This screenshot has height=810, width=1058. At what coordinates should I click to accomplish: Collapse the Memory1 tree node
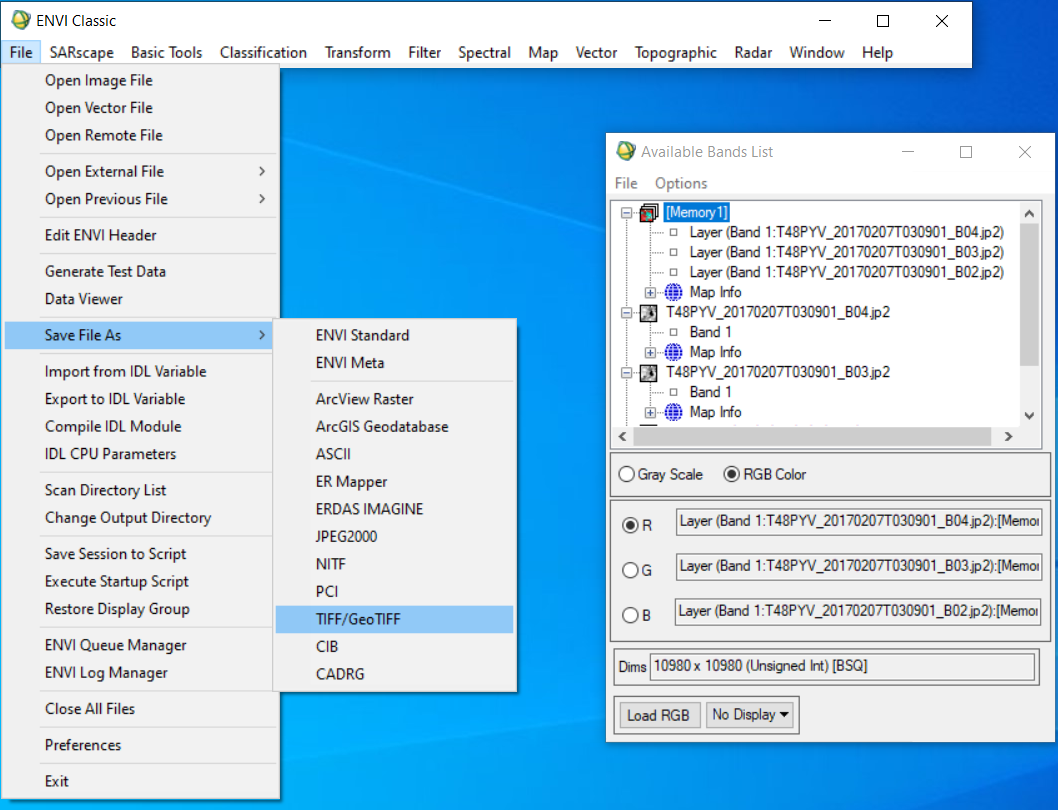[626, 213]
